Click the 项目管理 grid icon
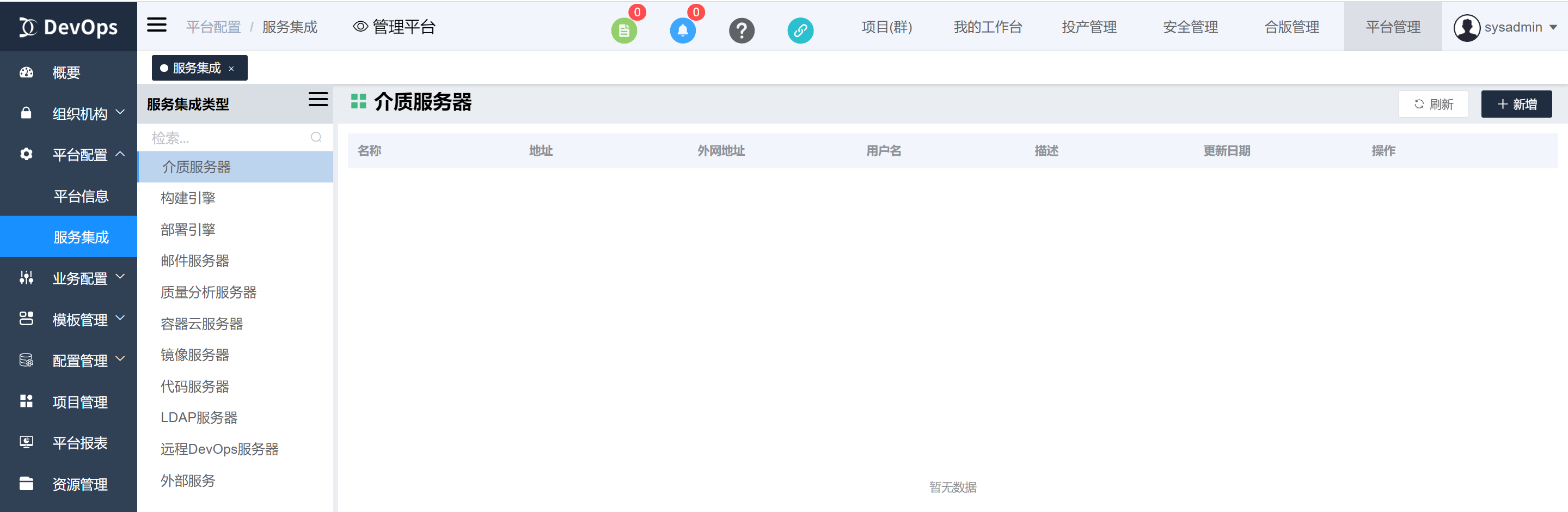The width and height of the screenshot is (1568, 512). pyautogui.click(x=26, y=400)
